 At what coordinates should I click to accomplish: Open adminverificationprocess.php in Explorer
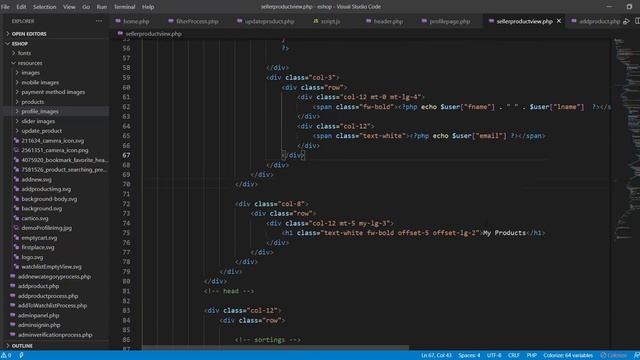coord(55,335)
